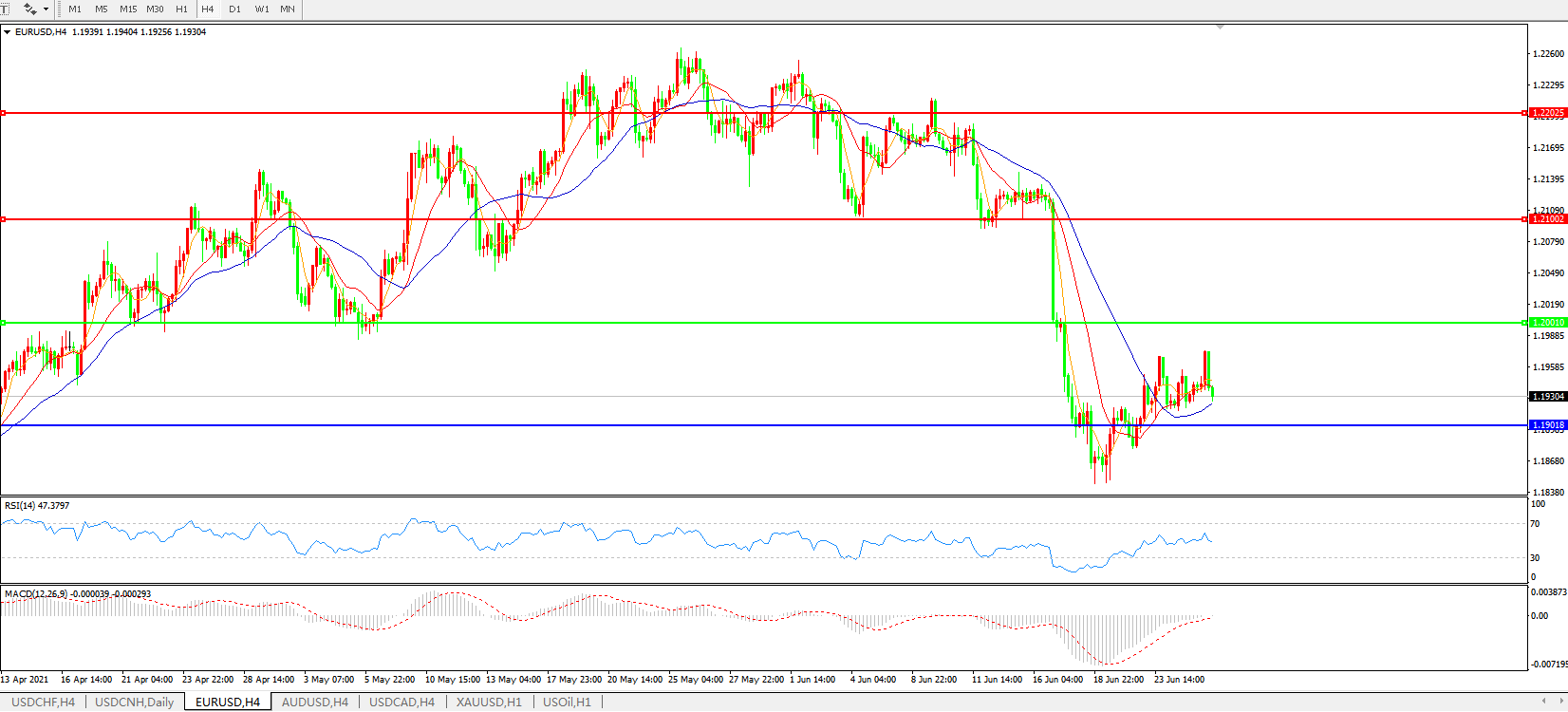Click the text label tool icon

tap(5, 9)
